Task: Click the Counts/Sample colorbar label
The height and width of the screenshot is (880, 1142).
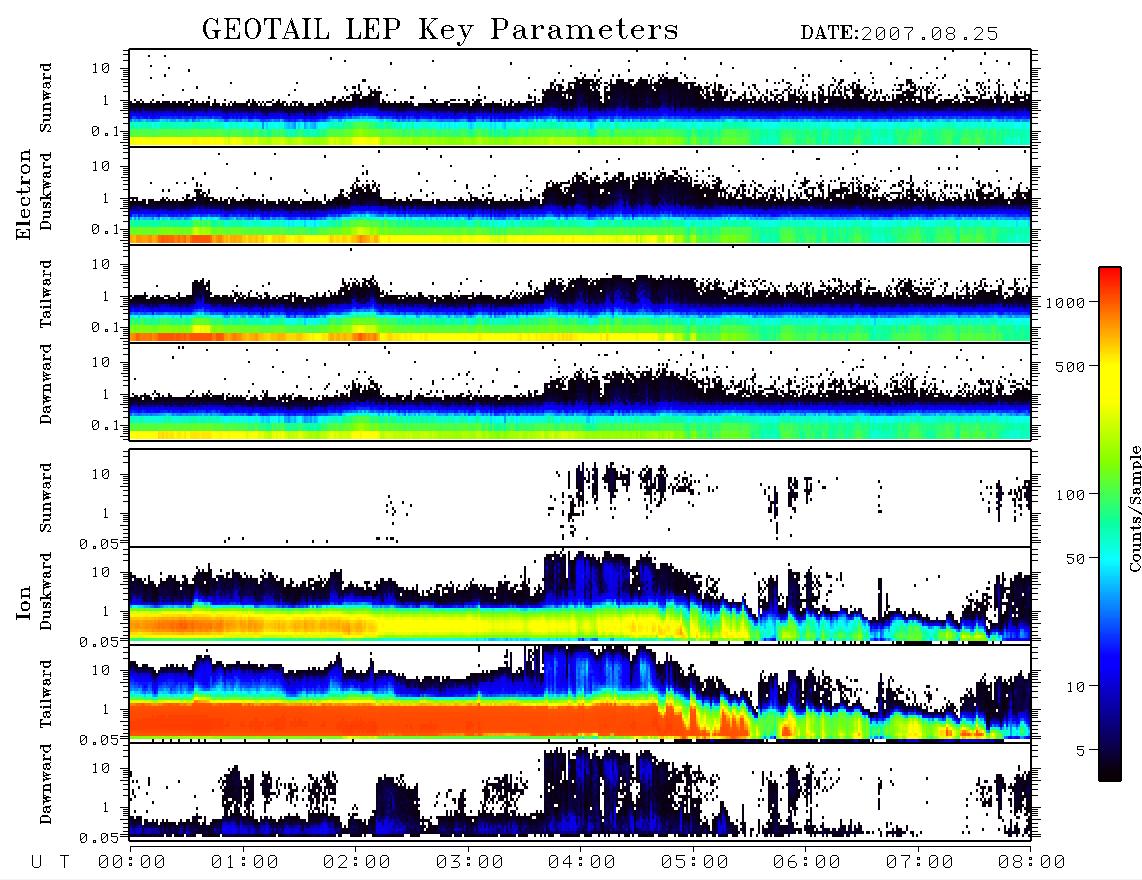Action: coord(1134,508)
